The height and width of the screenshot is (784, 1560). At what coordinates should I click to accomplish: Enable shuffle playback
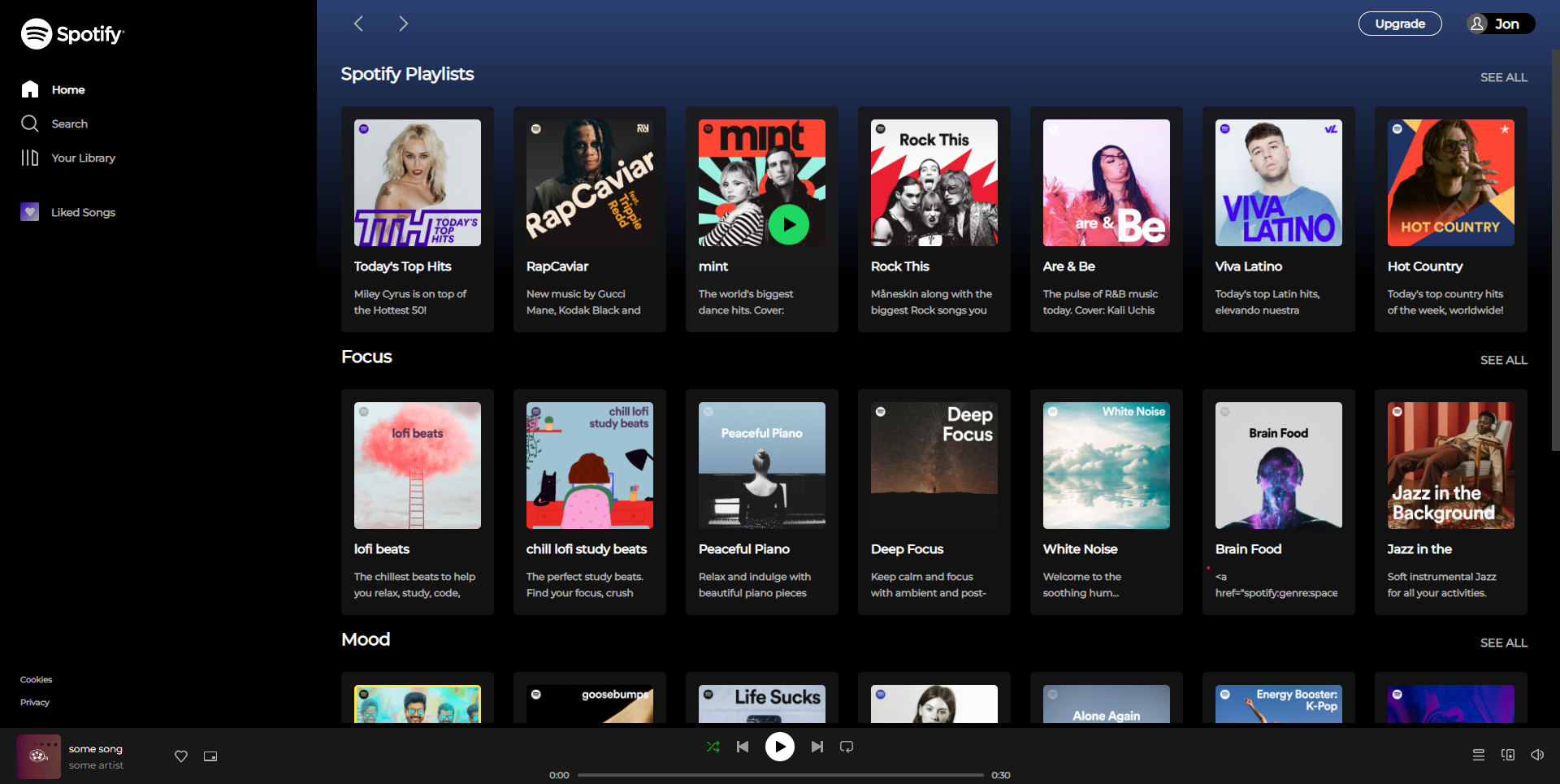(713, 747)
